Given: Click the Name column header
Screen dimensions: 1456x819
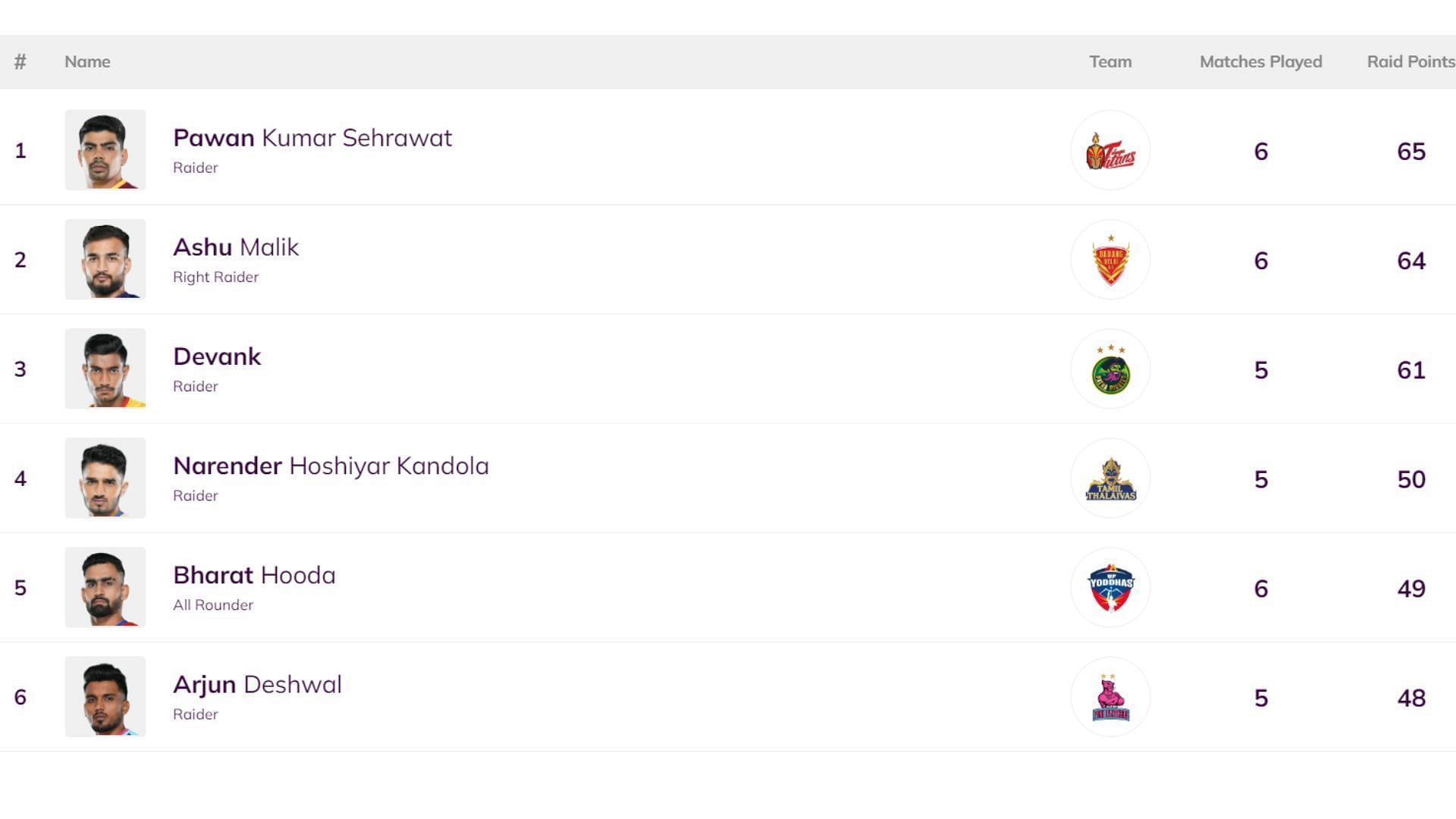Looking at the screenshot, I should click(87, 61).
